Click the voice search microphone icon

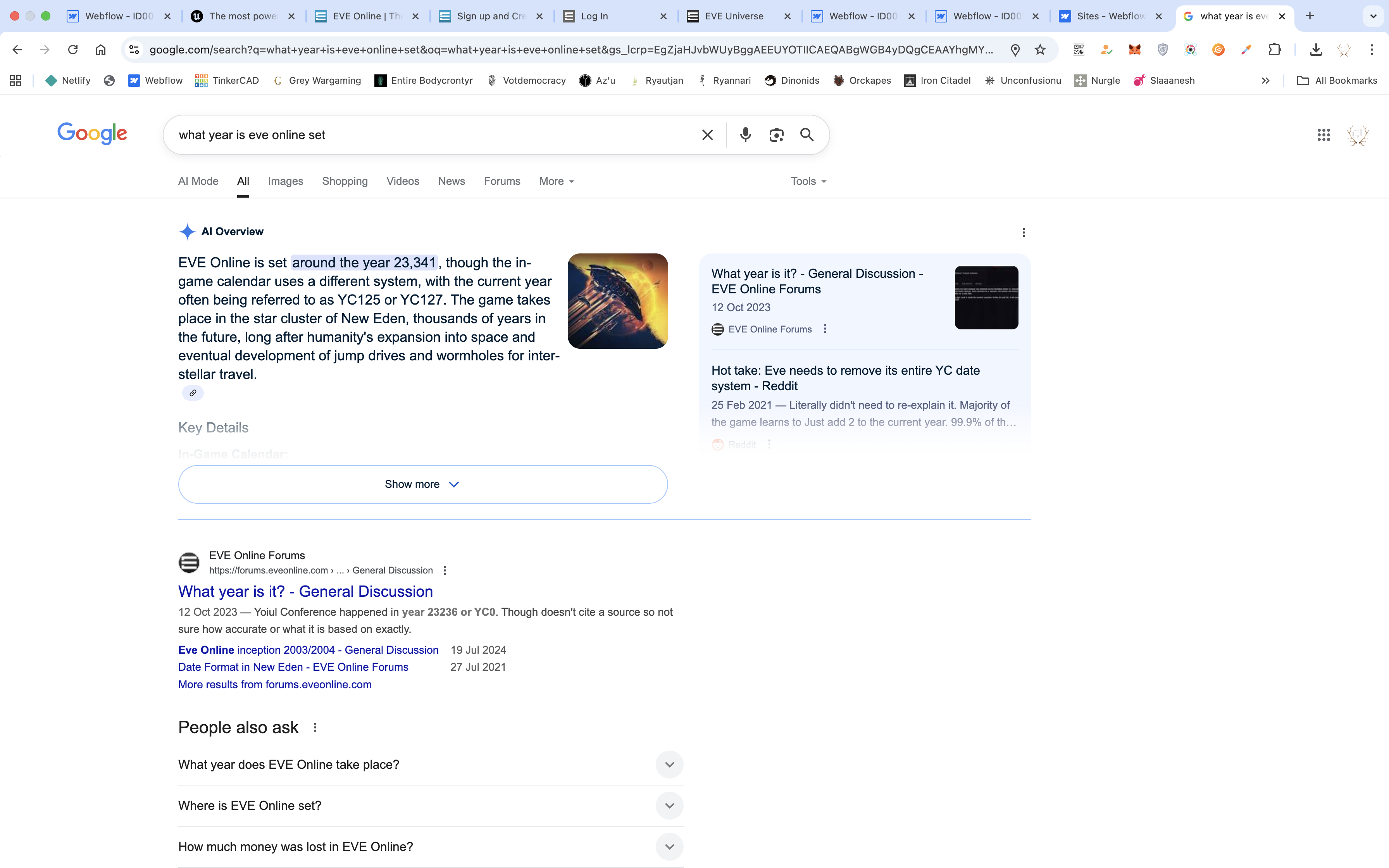click(x=745, y=135)
